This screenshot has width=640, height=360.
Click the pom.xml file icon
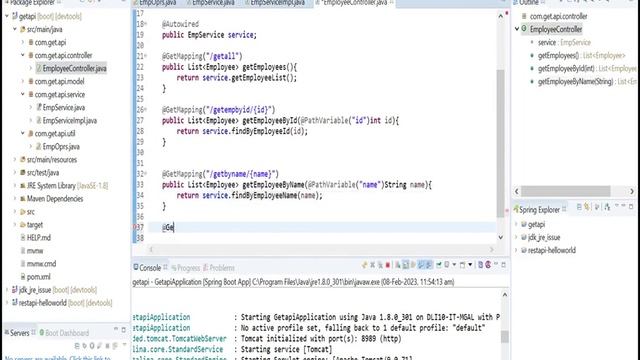pyautogui.click(x=23, y=277)
